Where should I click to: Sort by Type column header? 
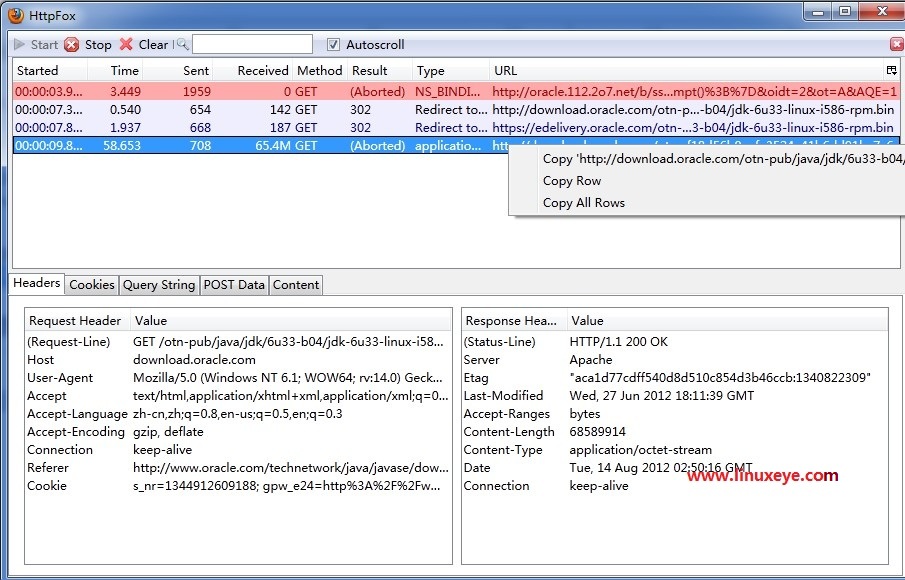click(451, 70)
